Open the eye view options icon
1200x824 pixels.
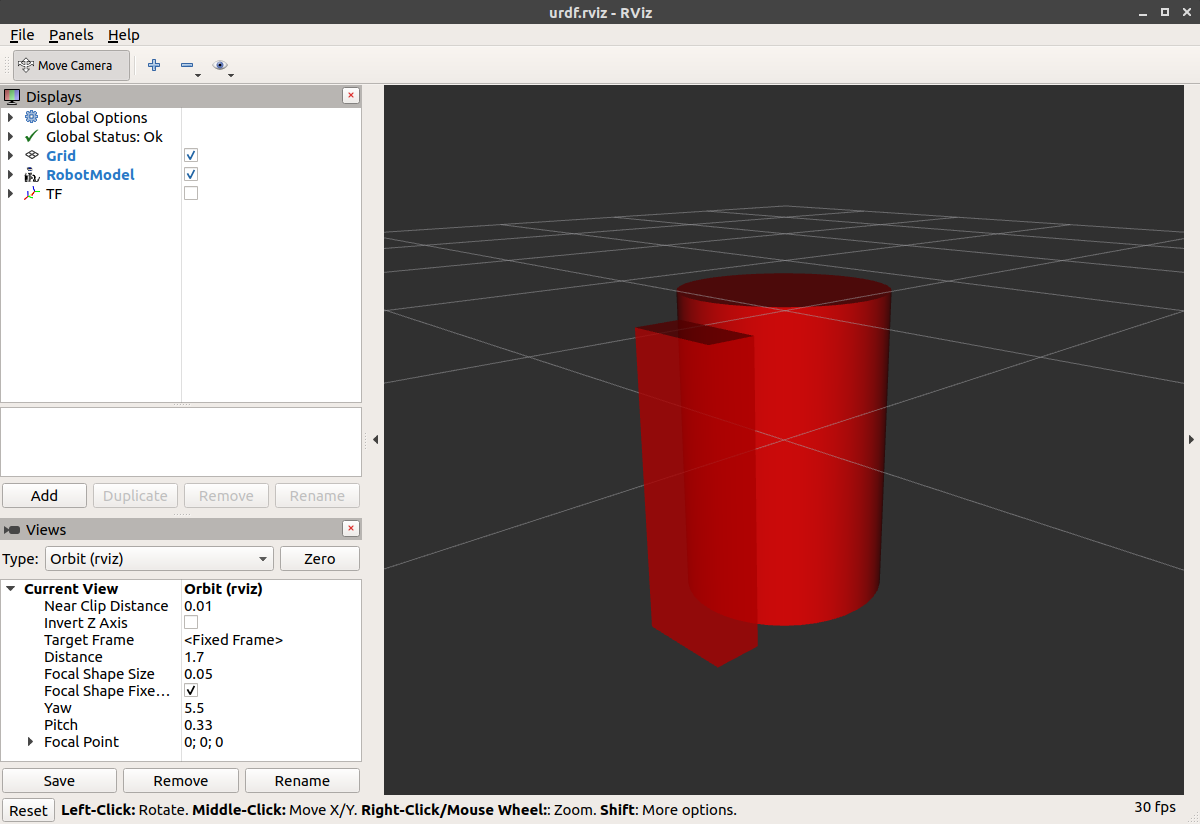pos(220,66)
